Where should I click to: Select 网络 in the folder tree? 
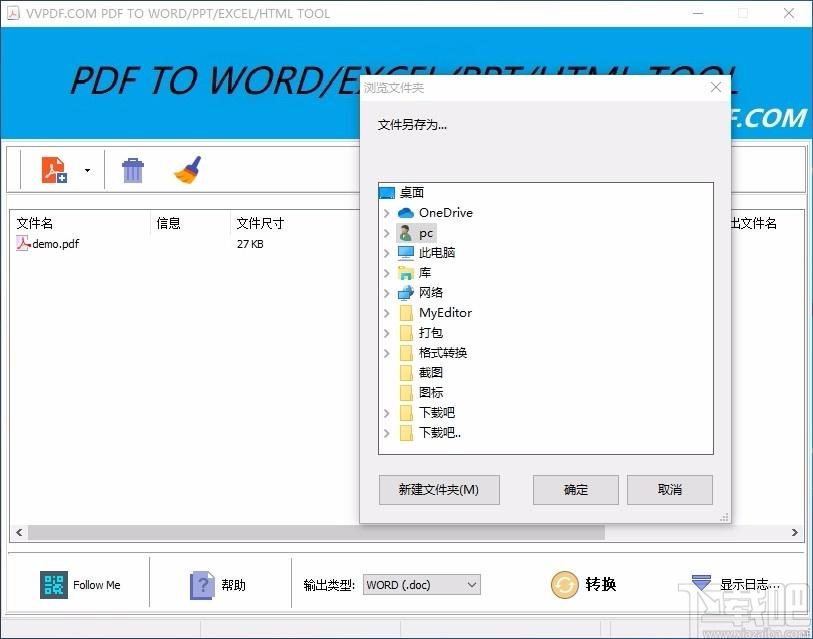pos(431,293)
